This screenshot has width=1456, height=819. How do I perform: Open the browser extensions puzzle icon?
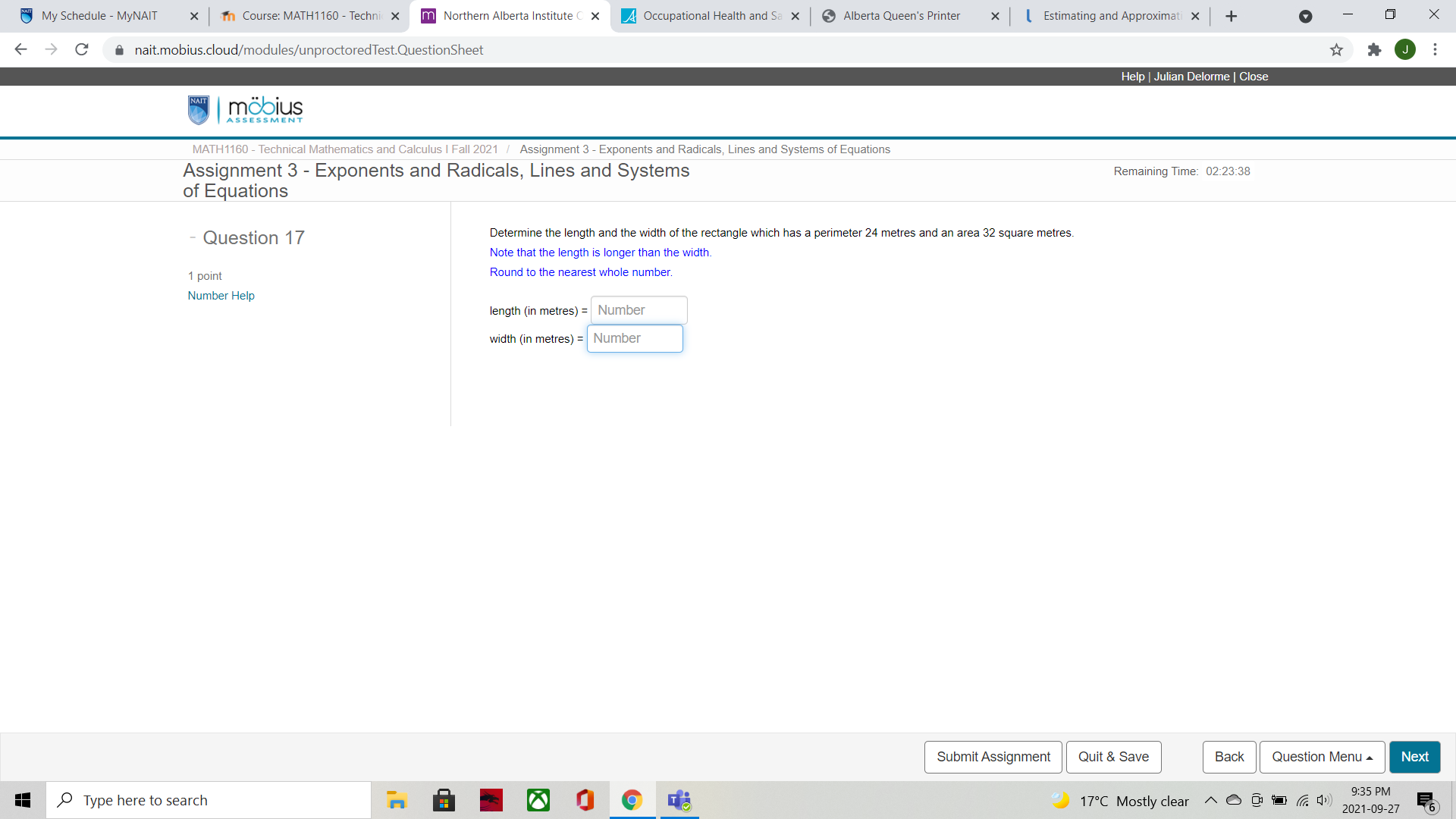pos(1375,49)
